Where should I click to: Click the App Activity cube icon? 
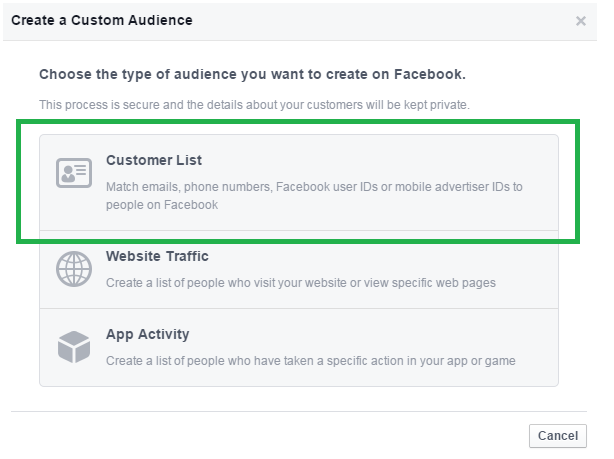coord(74,347)
